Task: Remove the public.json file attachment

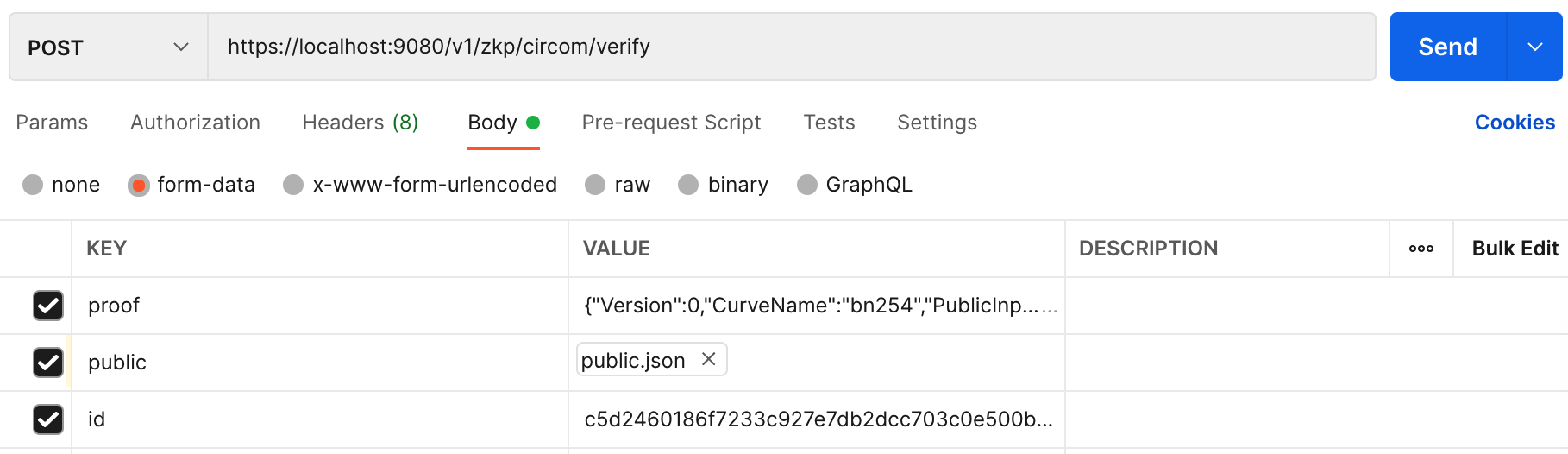Action: point(708,359)
